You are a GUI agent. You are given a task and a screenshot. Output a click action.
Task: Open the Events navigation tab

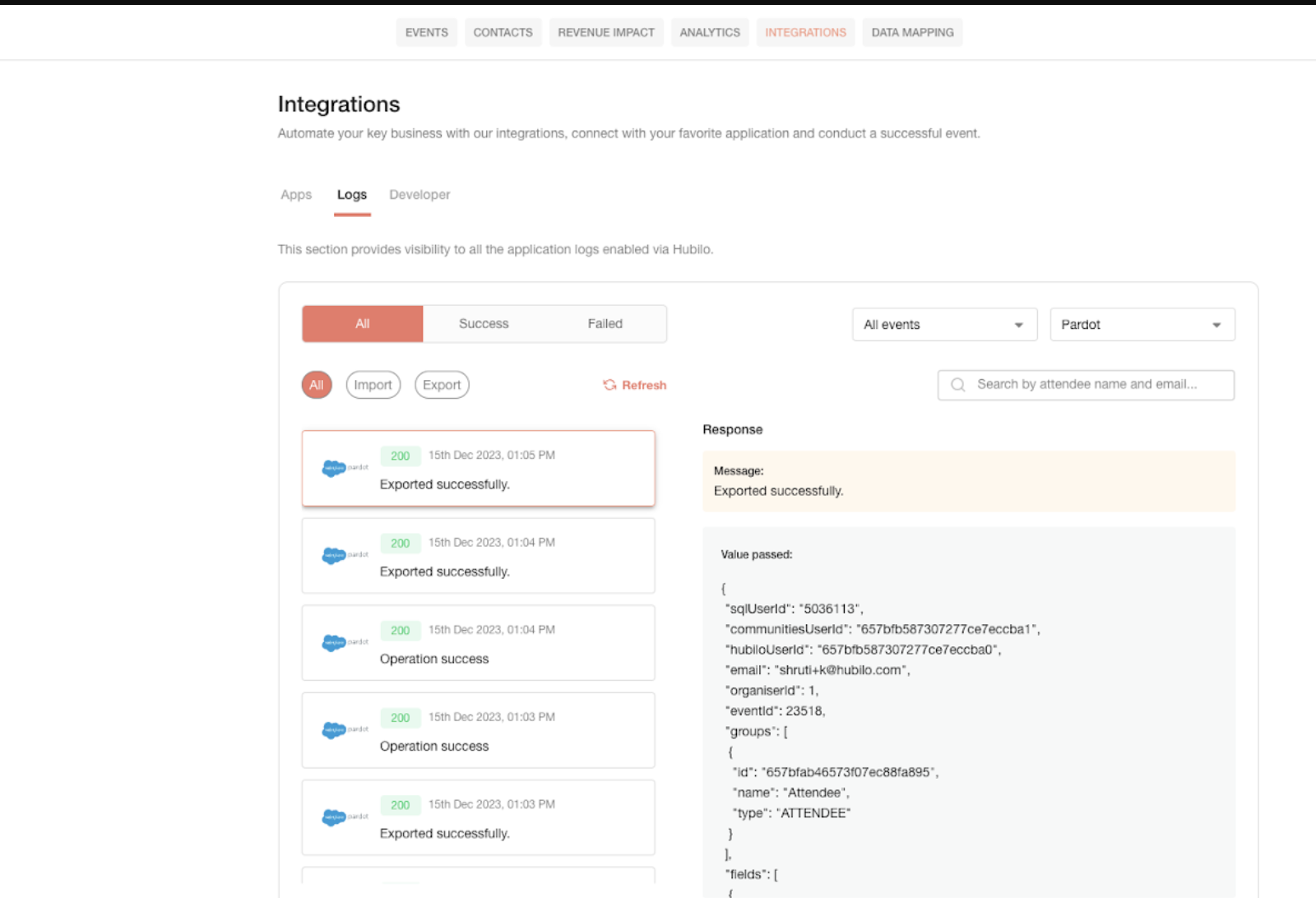426,32
